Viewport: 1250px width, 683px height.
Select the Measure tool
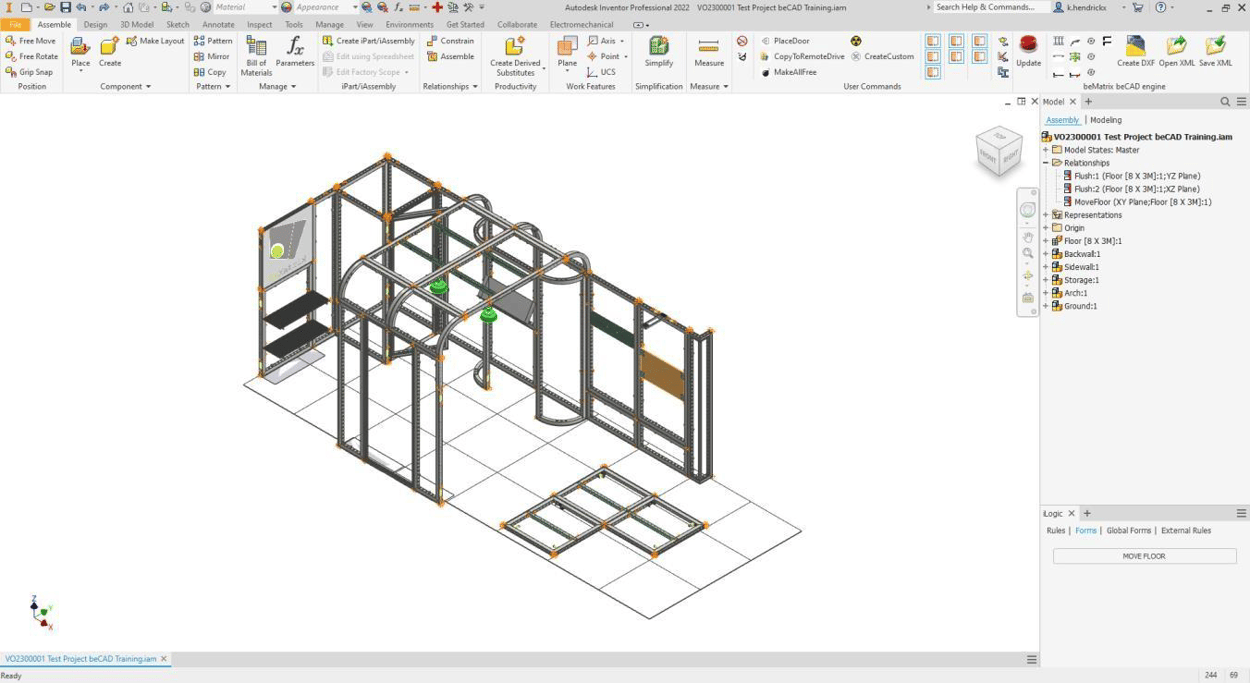coord(709,52)
